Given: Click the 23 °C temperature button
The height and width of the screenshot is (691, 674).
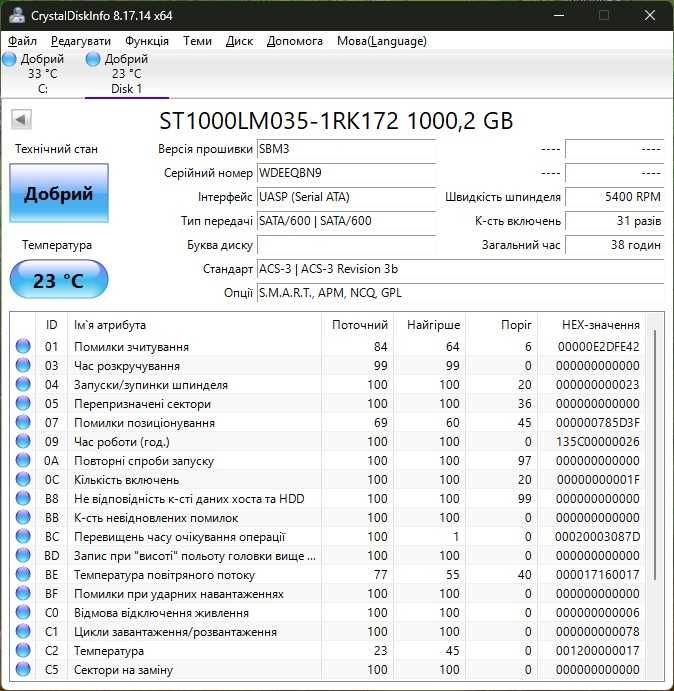Looking at the screenshot, I should [59, 280].
